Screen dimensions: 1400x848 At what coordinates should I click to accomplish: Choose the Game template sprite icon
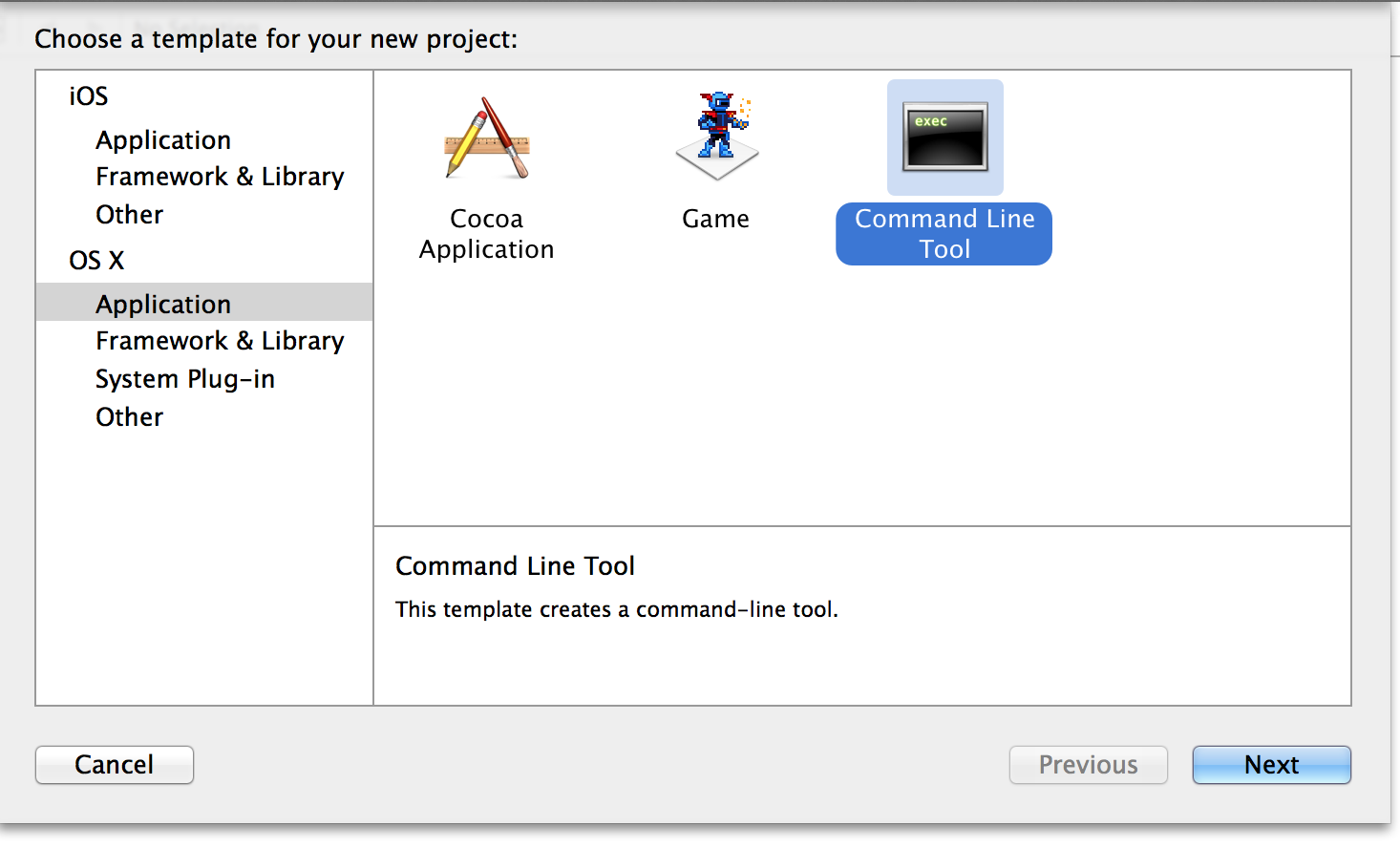tap(716, 137)
